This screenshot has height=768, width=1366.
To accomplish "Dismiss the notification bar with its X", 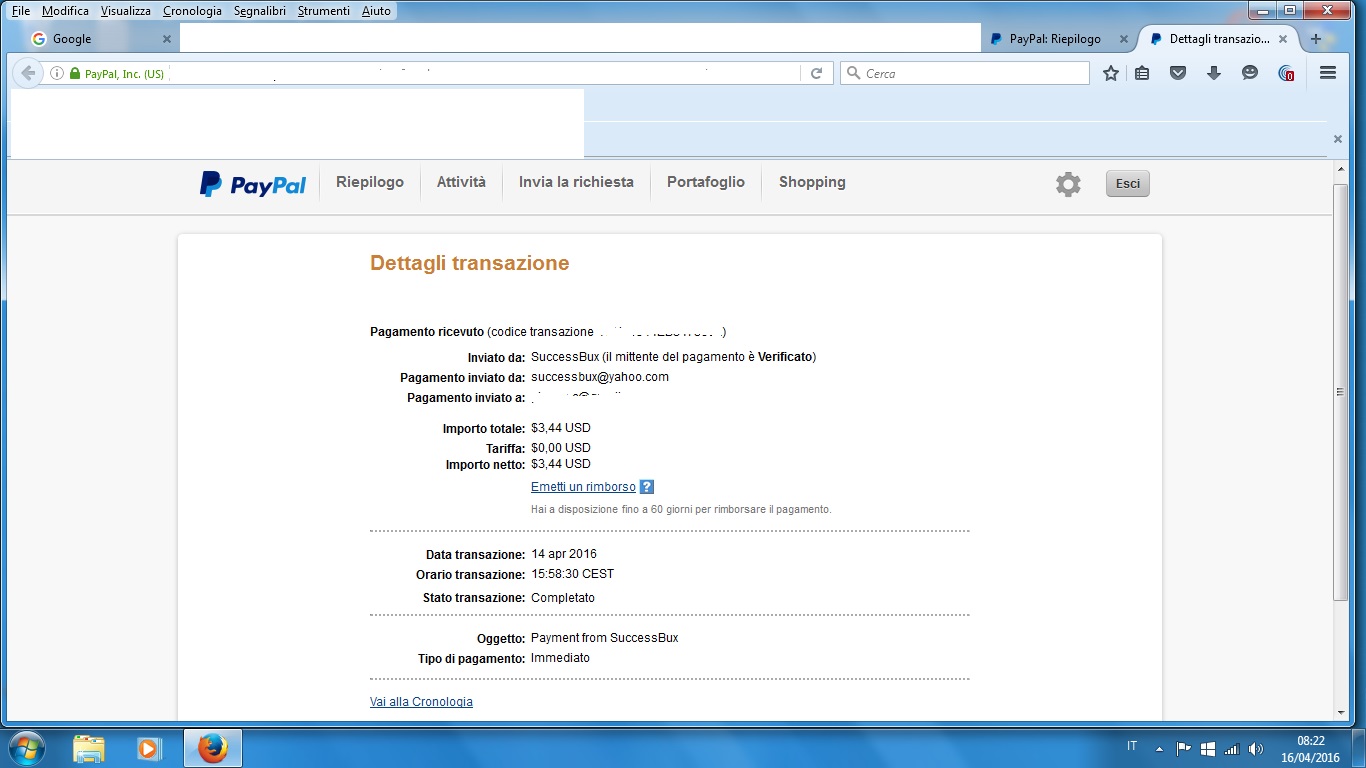I will (1338, 139).
